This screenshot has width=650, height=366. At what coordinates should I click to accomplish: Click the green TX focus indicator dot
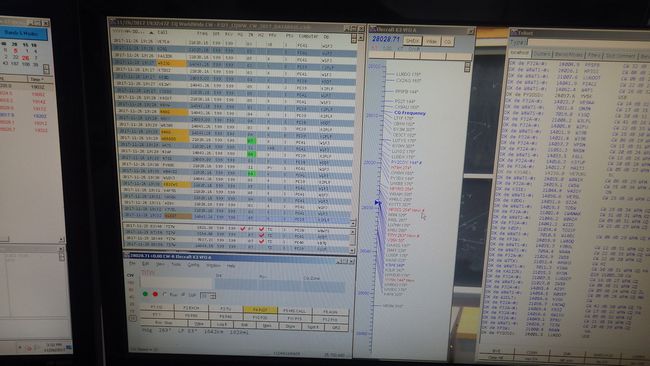point(145,293)
